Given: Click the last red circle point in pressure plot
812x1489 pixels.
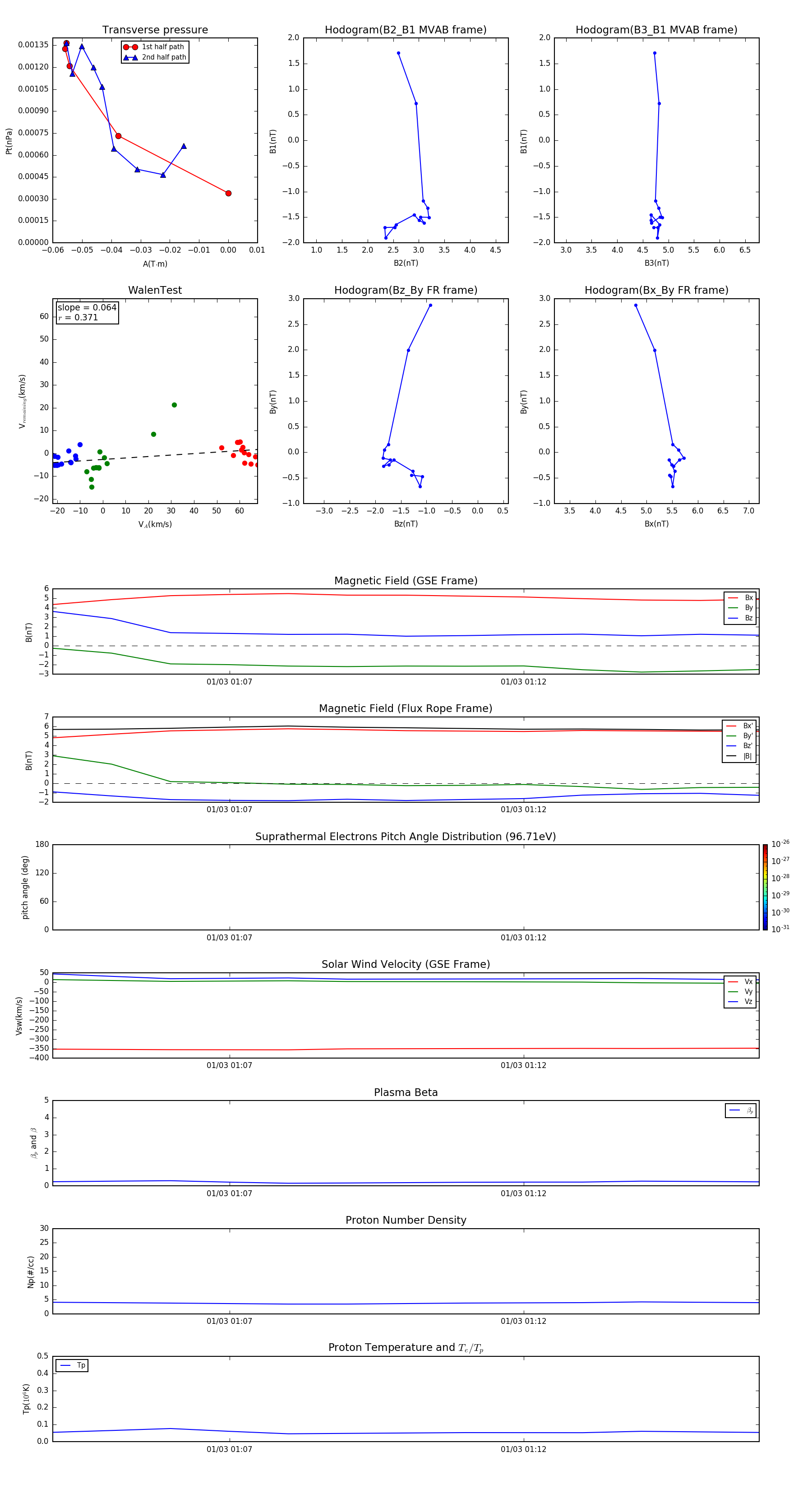Looking at the screenshot, I should tap(228, 193).
